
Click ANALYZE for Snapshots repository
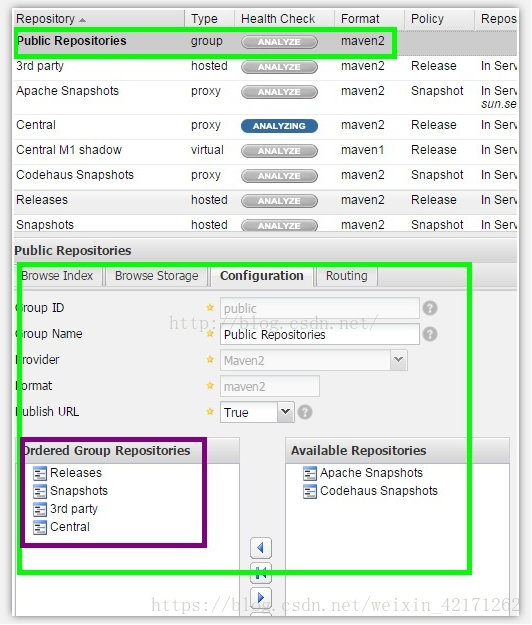point(279,226)
